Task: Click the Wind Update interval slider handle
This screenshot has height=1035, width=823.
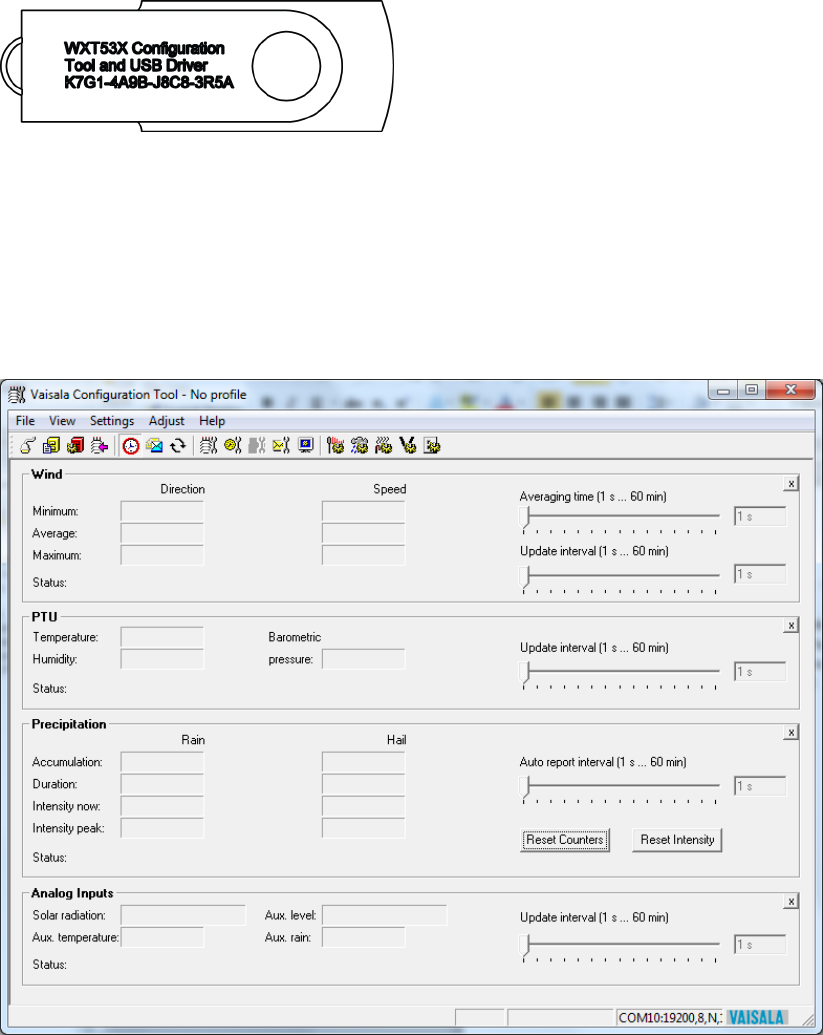Action: pos(525,576)
